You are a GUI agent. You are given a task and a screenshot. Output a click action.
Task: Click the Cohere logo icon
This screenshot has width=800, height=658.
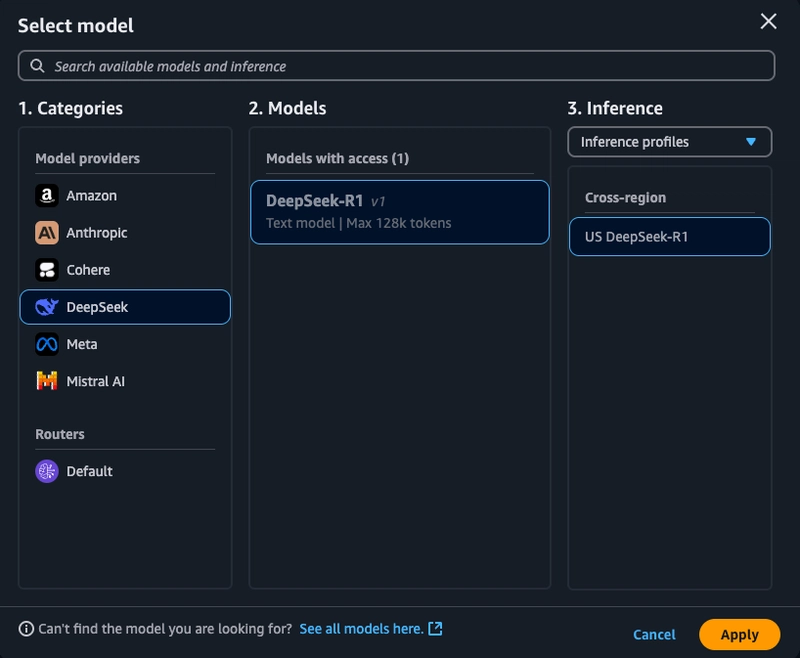[x=47, y=270]
